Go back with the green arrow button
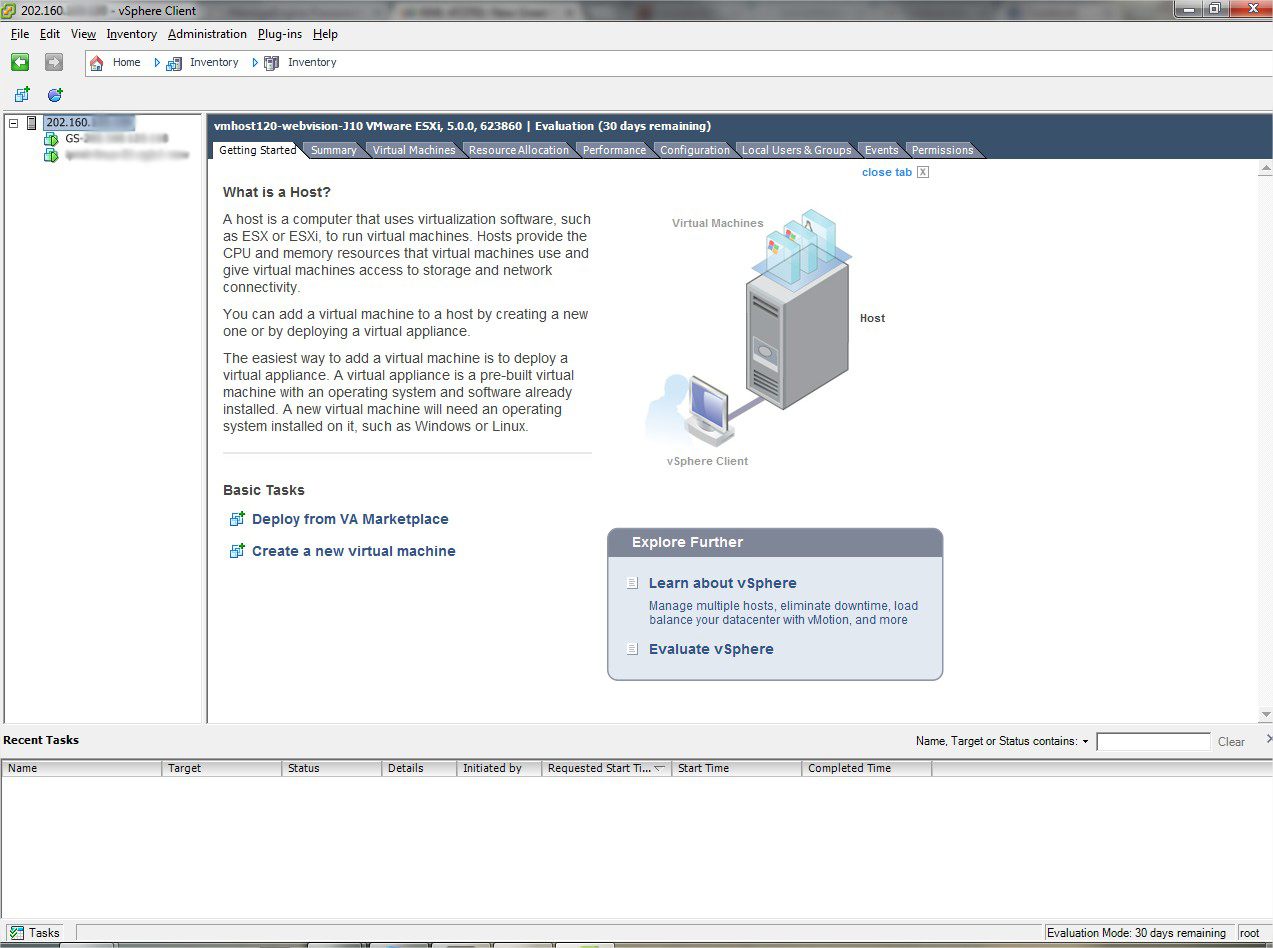 20,62
